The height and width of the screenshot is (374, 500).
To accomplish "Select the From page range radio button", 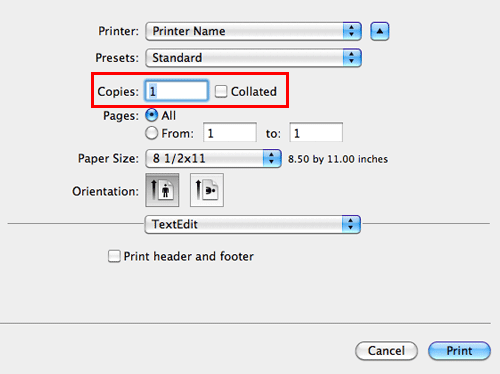I will point(152,133).
